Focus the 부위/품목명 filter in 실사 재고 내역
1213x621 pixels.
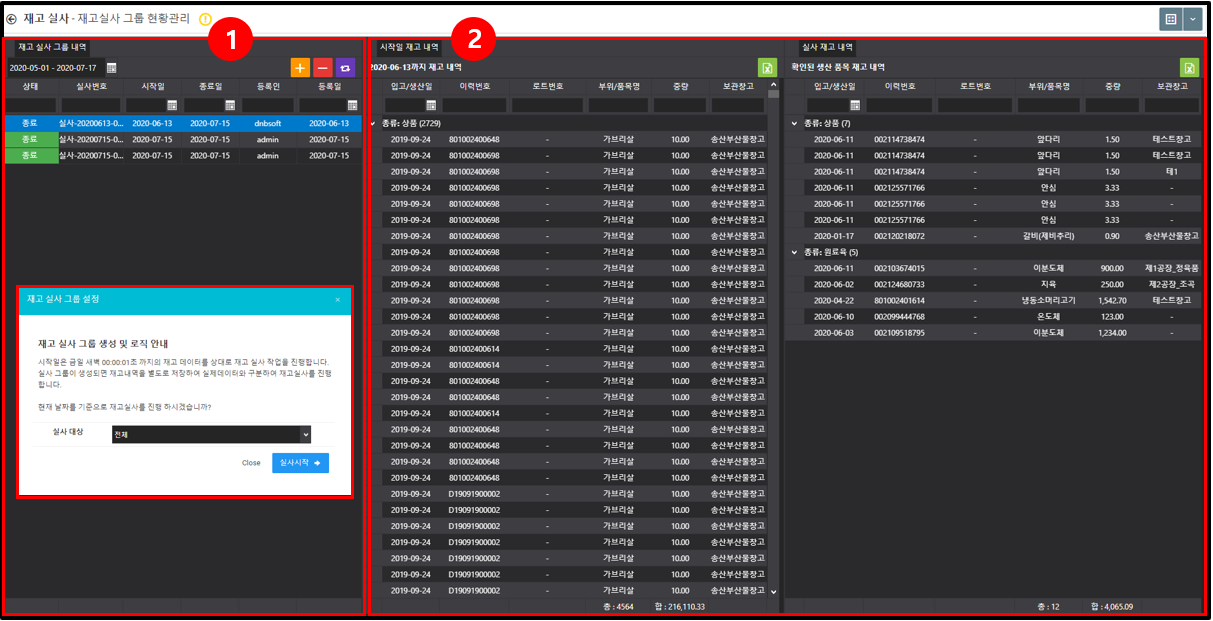point(1048,105)
